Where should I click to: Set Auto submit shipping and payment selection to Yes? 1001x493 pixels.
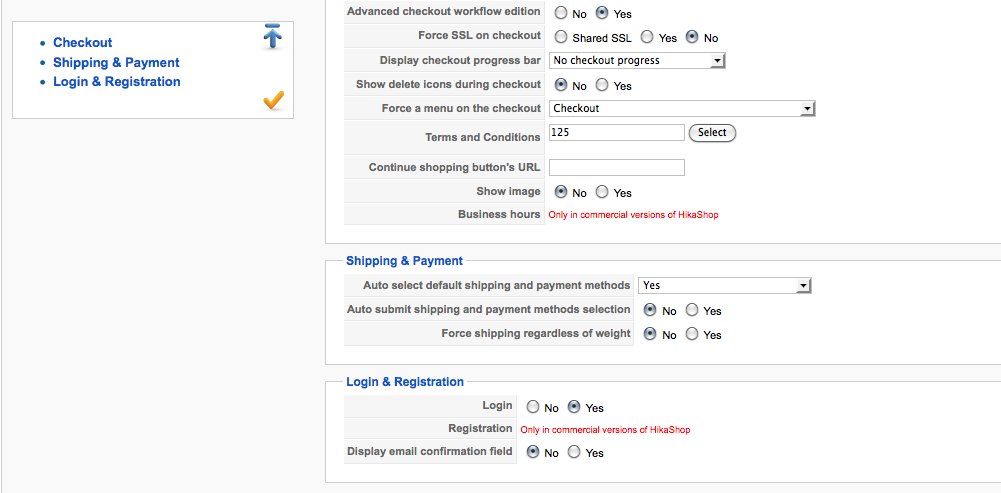(x=692, y=310)
